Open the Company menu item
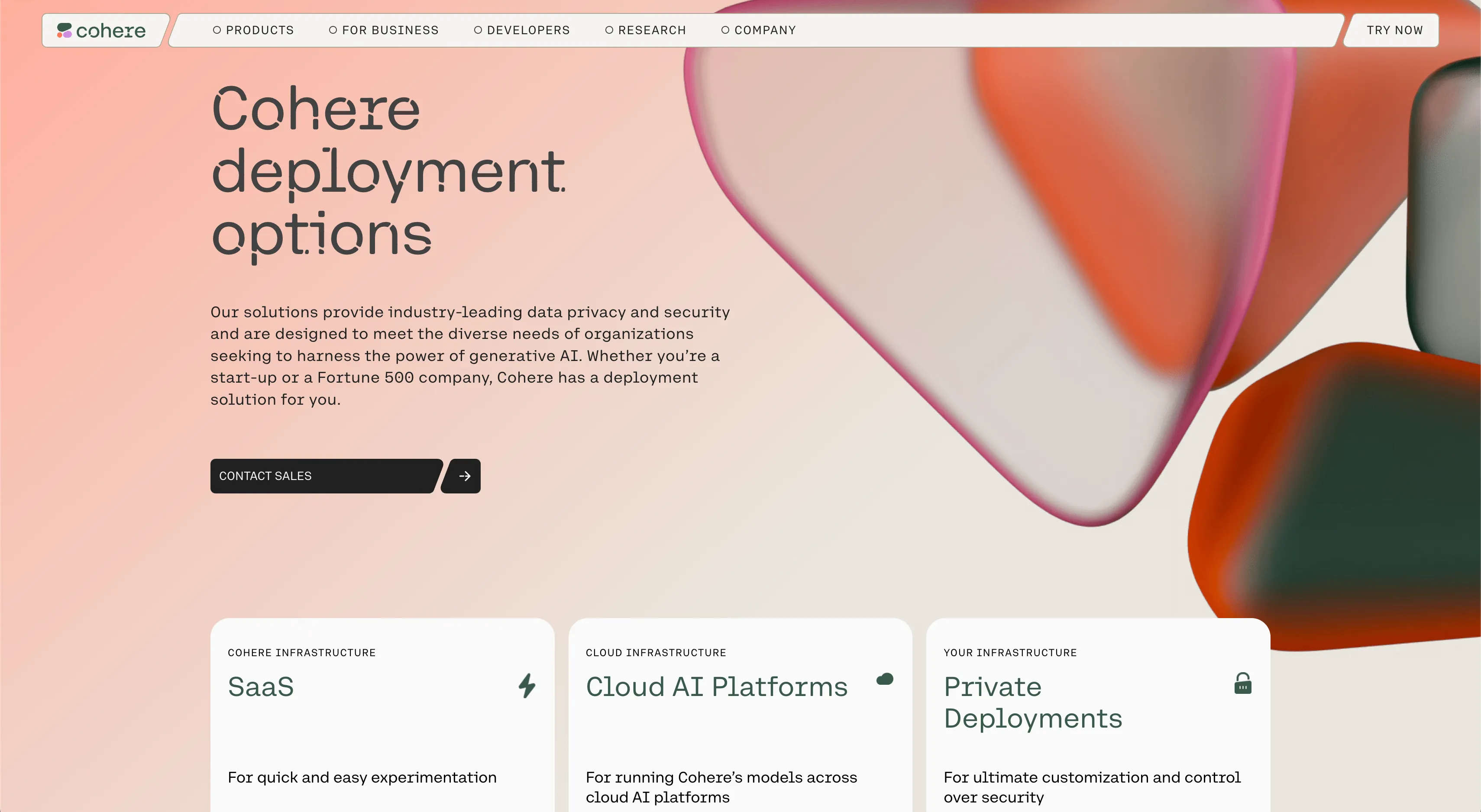The width and height of the screenshot is (1481, 812). coord(765,30)
